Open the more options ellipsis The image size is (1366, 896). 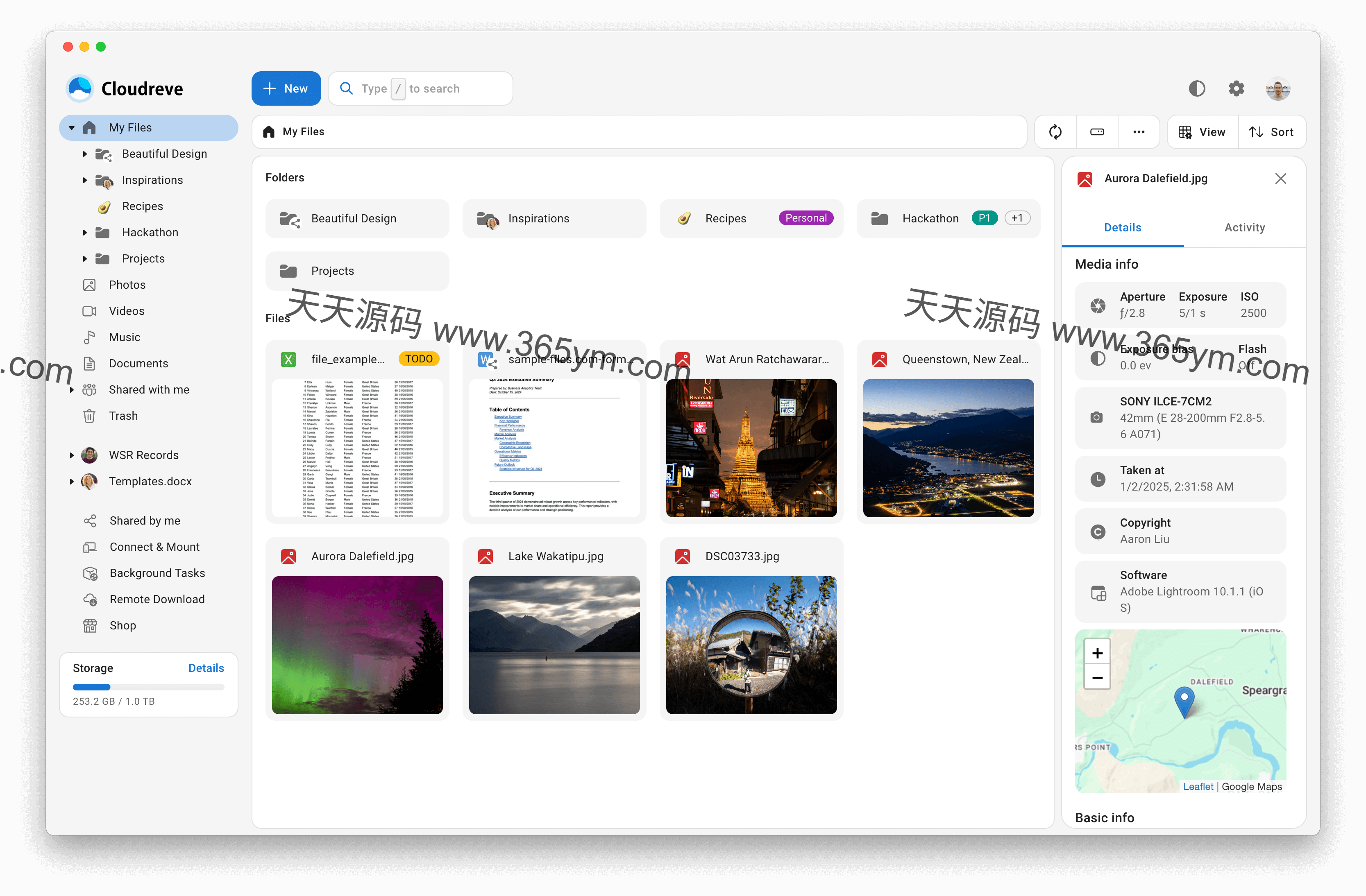1139,132
